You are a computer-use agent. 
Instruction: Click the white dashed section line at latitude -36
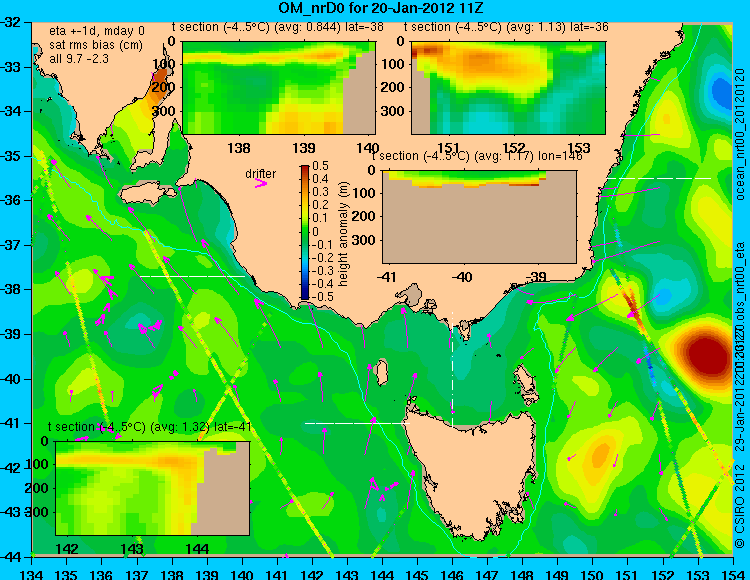659,178
